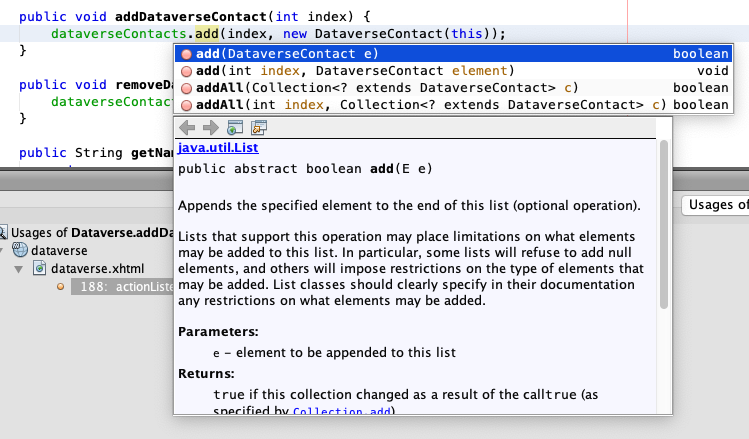This screenshot has height=439, width=749.
Task: Click red icon beside addAll(int index, Collection...)
Action: point(187,105)
